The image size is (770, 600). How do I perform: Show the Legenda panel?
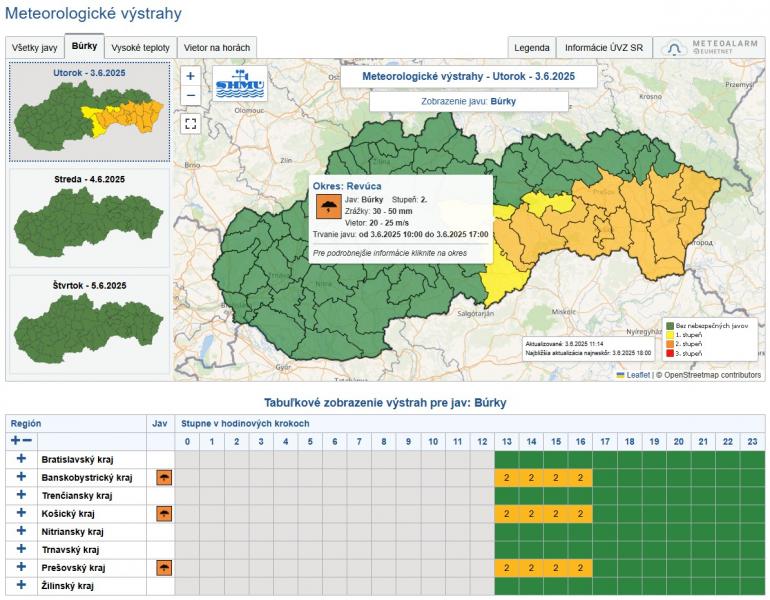pos(532,48)
